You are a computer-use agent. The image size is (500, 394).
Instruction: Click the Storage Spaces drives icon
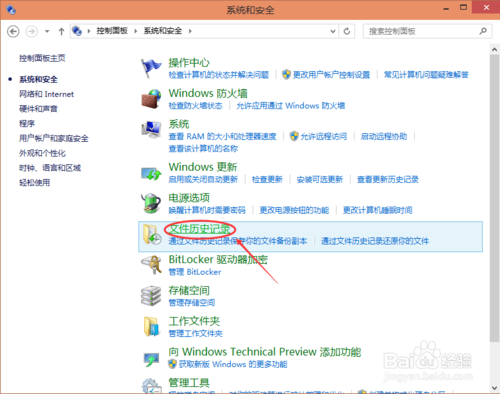tap(151, 296)
